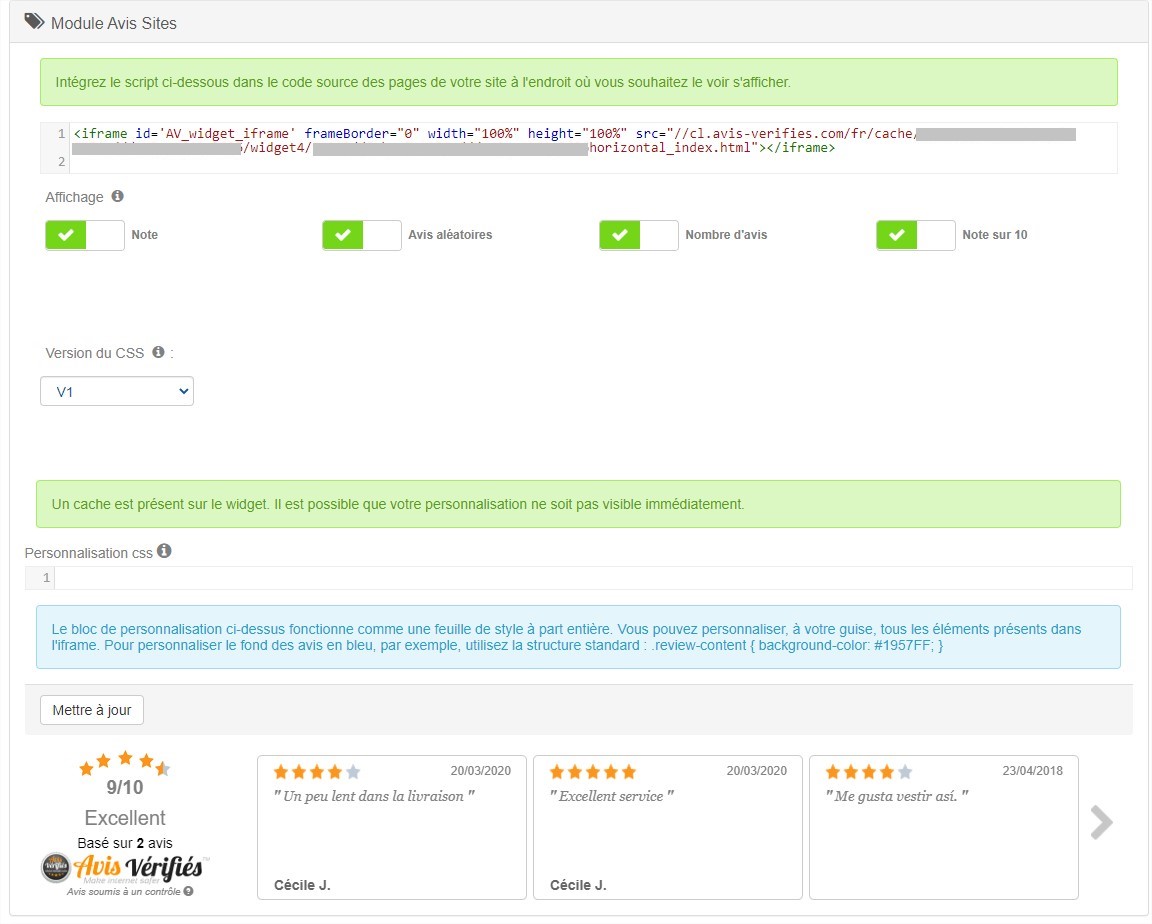Click the info icon beside "Personnalisation css"

point(164,550)
